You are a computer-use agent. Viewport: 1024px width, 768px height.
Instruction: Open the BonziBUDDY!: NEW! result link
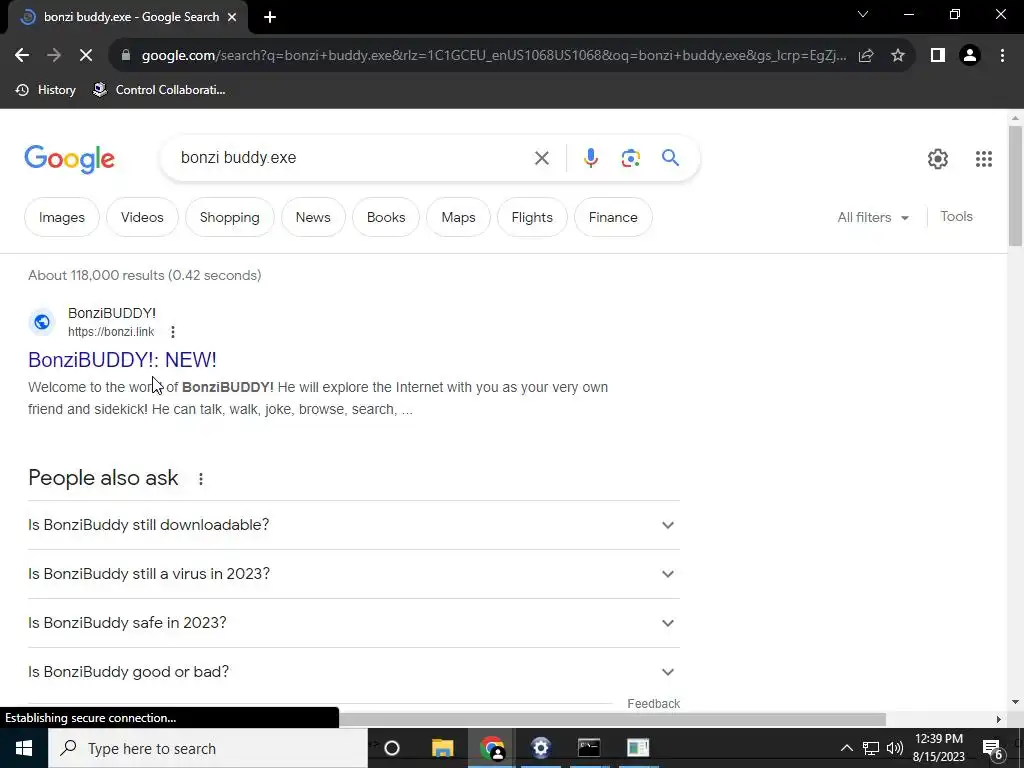coord(122,360)
